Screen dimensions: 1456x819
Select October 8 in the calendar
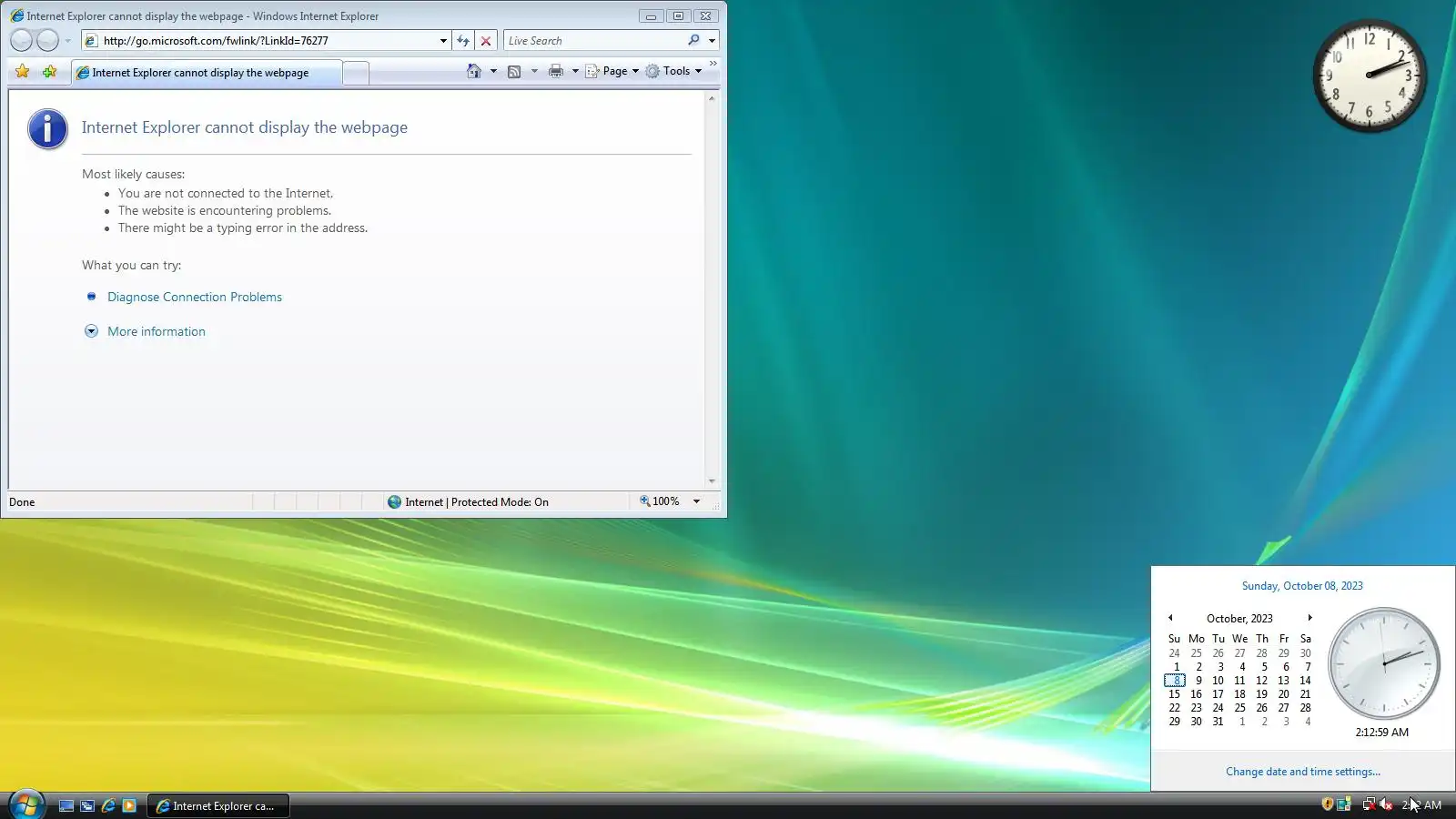[x=1175, y=681]
